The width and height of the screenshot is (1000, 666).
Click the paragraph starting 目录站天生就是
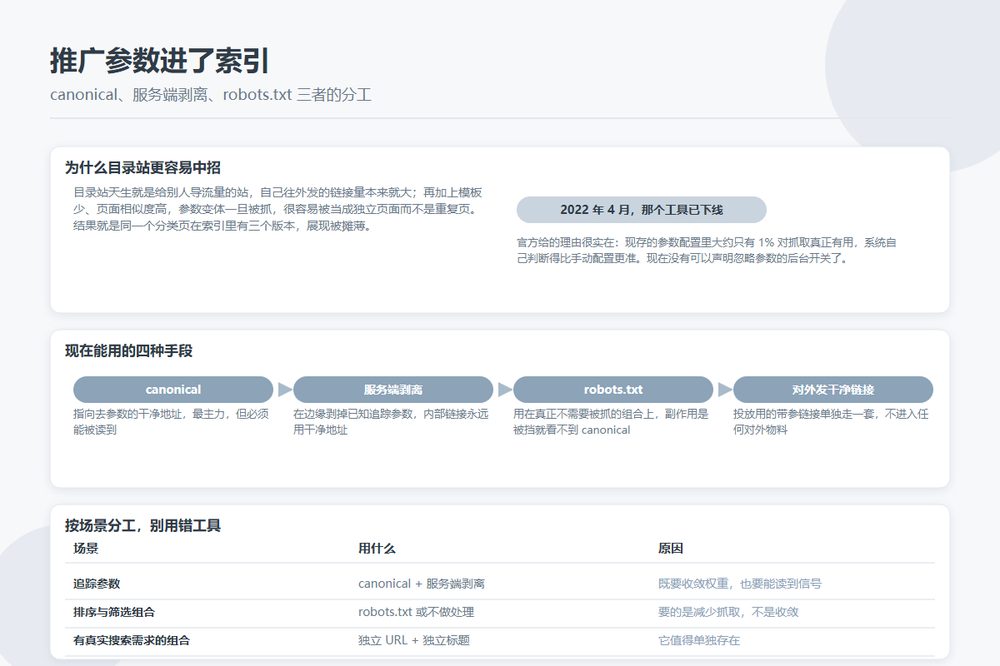(278, 209)
